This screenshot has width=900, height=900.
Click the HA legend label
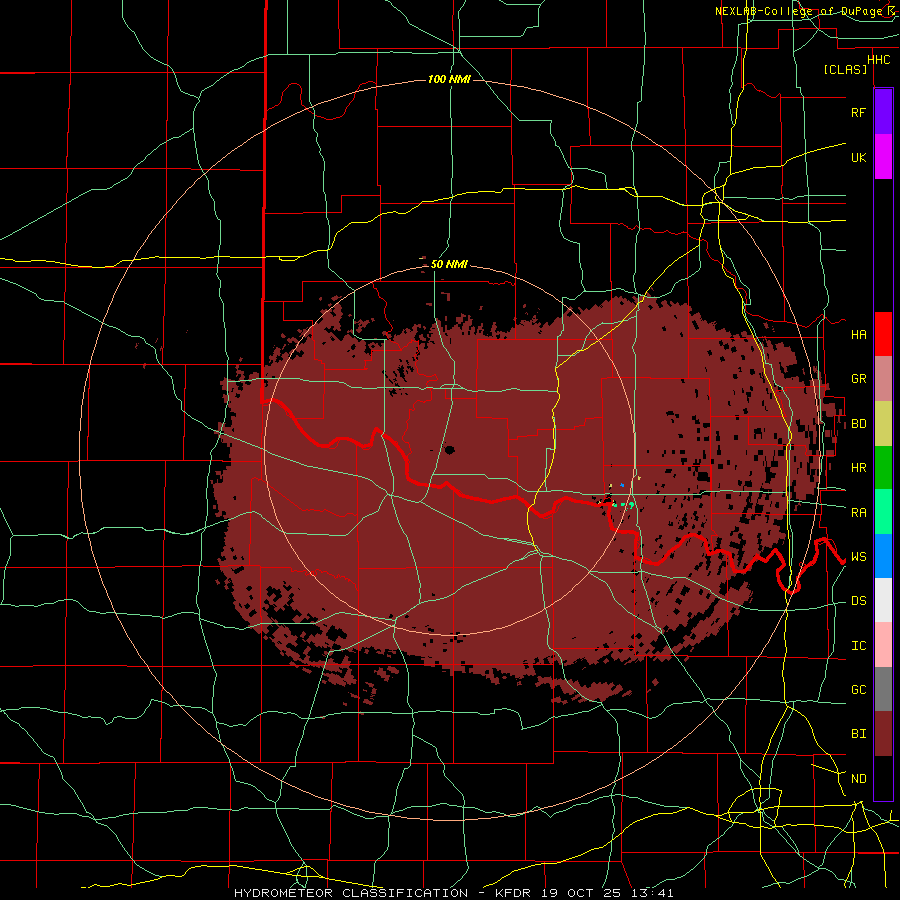point(858,334)
